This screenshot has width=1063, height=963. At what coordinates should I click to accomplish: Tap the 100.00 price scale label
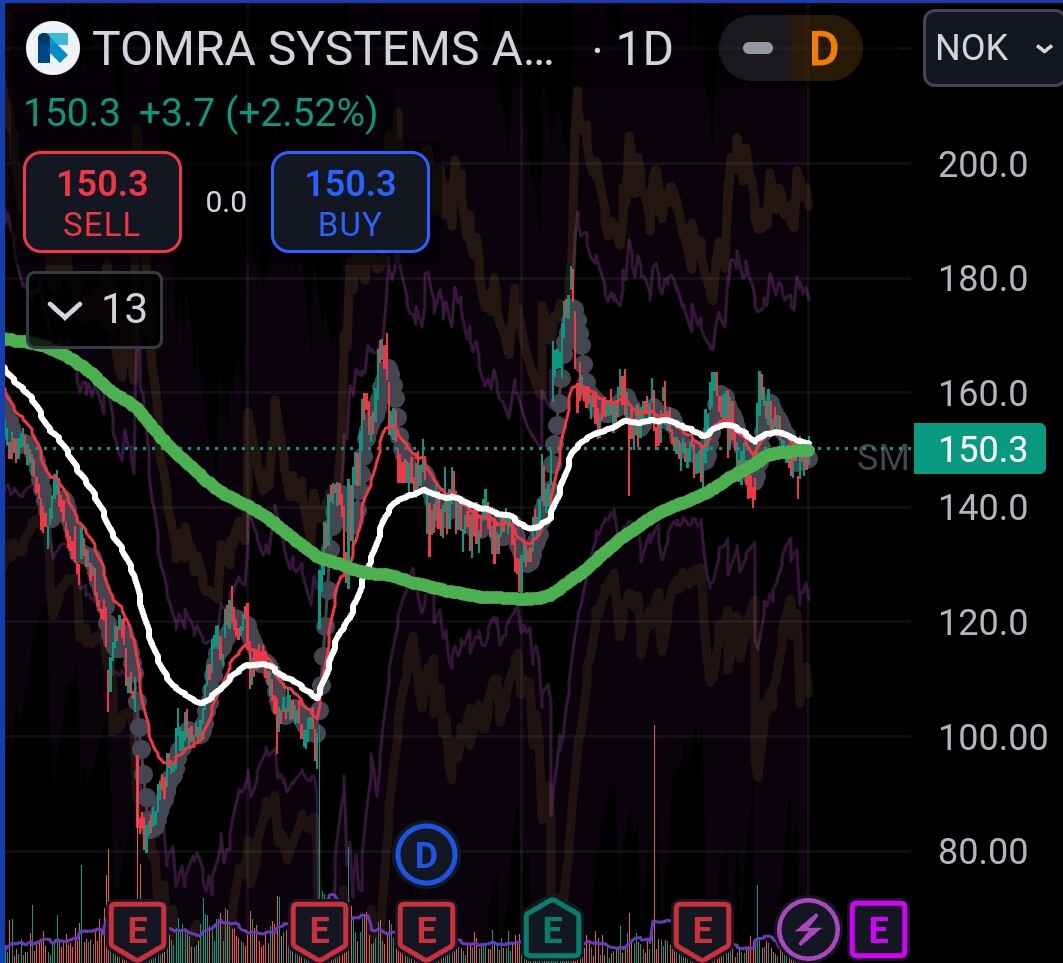click(993, 737)
